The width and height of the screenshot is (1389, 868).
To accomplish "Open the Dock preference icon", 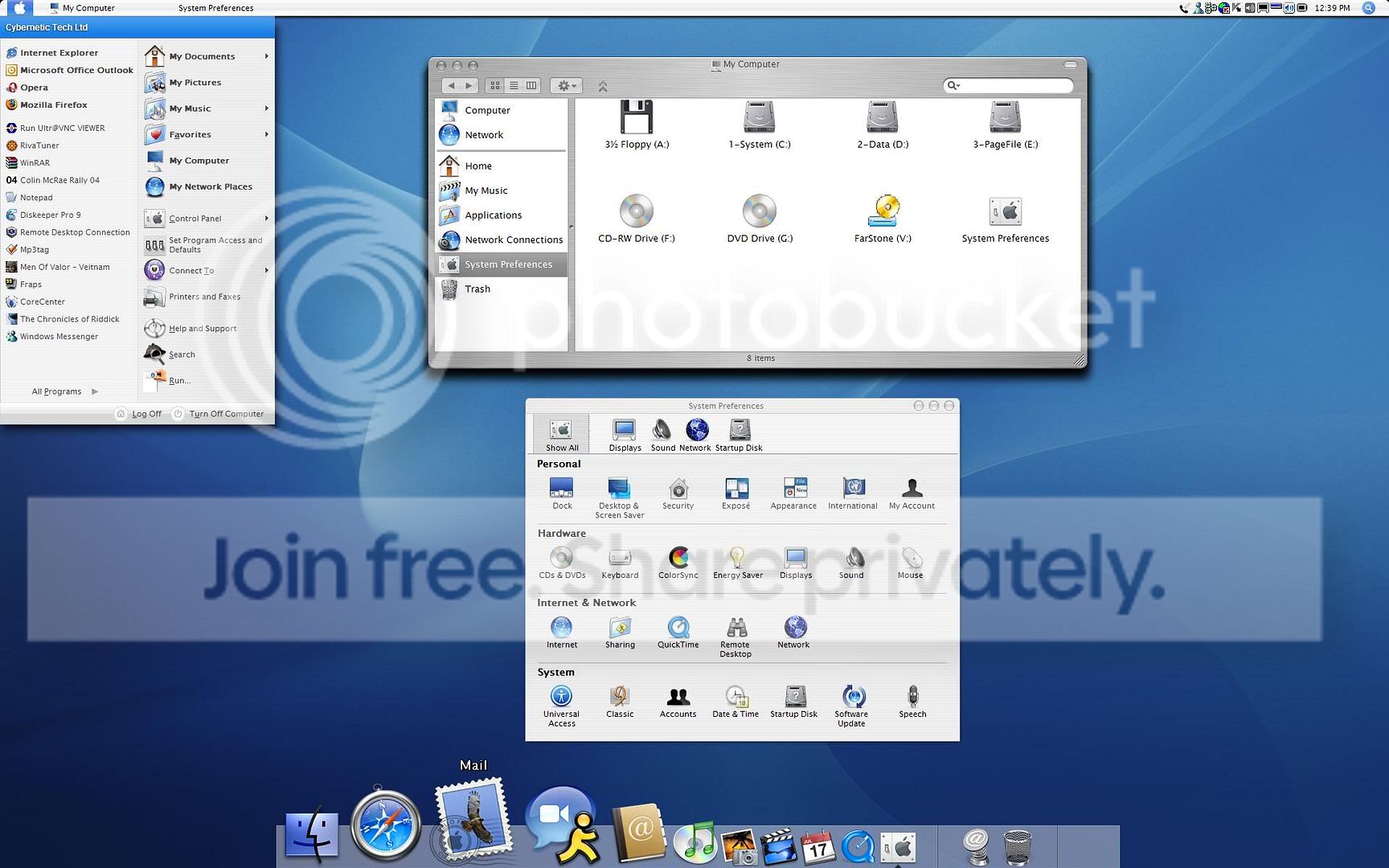I will click(x=562, y=493).
